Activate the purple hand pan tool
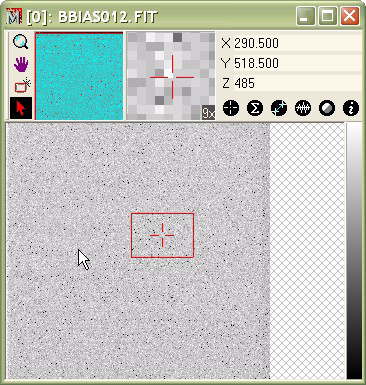The width and height of the screenshot is (366, 385). tap(21, 64)
